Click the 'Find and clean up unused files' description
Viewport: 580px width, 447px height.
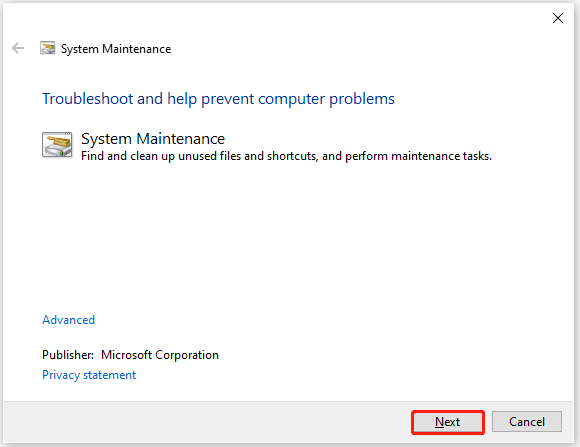(286, 156)
